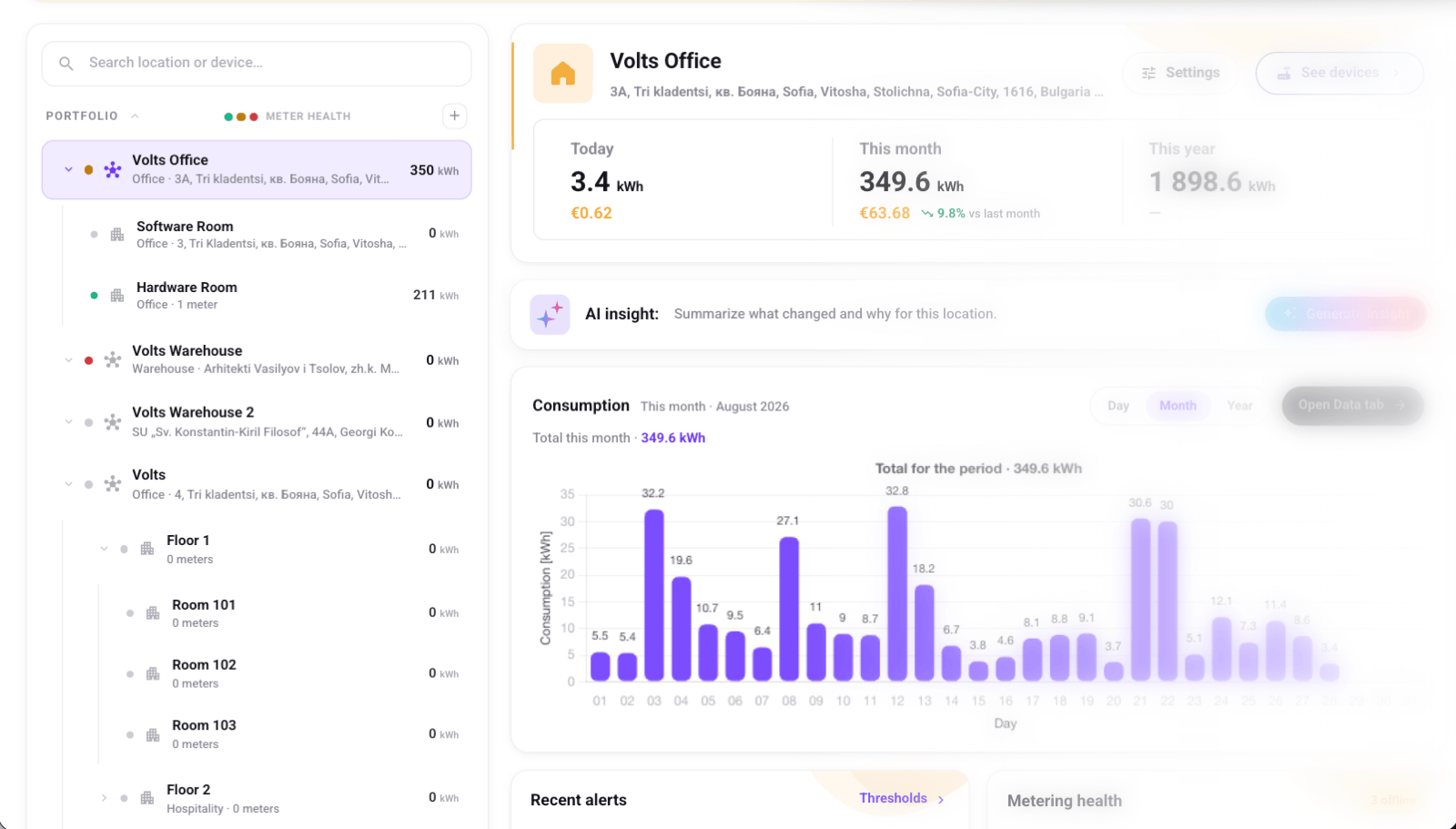
Task: Toggle the Volts Warehouse chevron
Action: 68,360
